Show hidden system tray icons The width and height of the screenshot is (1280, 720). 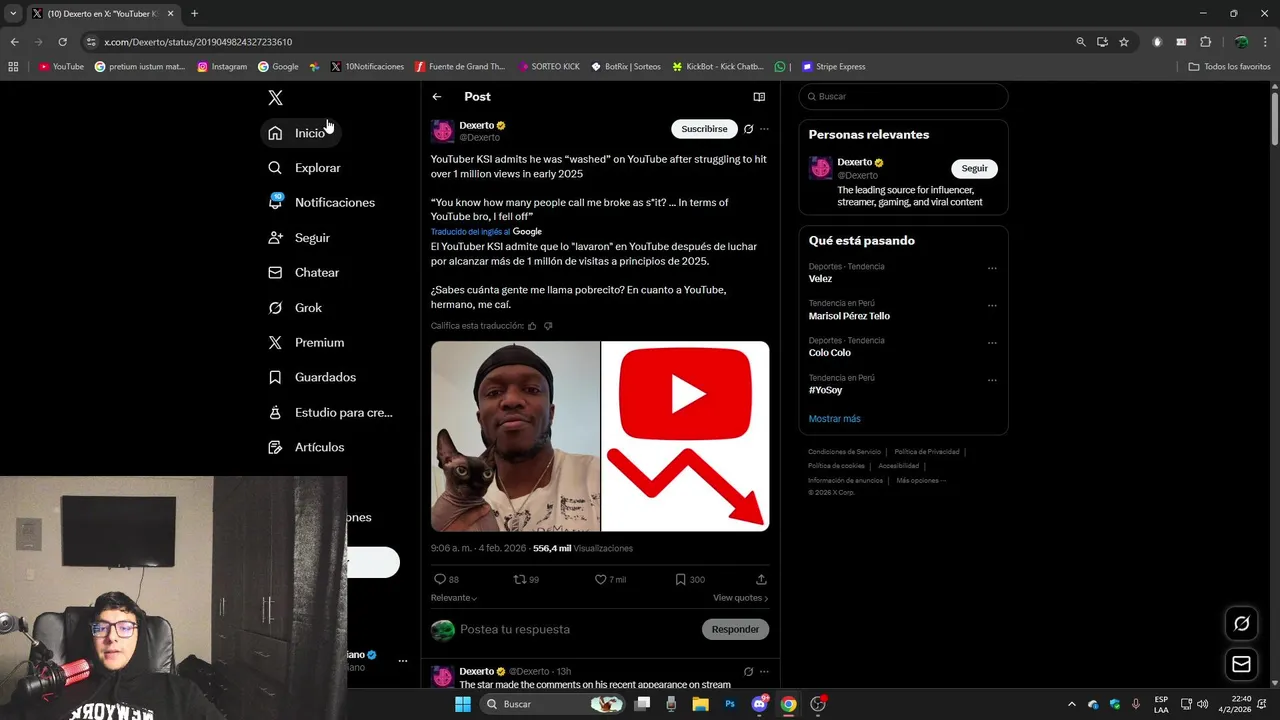pos(1071,704)
